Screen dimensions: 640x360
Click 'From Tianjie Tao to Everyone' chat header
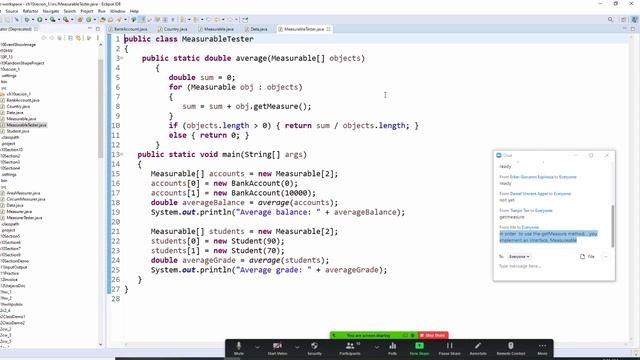click(x=526, y=211)
